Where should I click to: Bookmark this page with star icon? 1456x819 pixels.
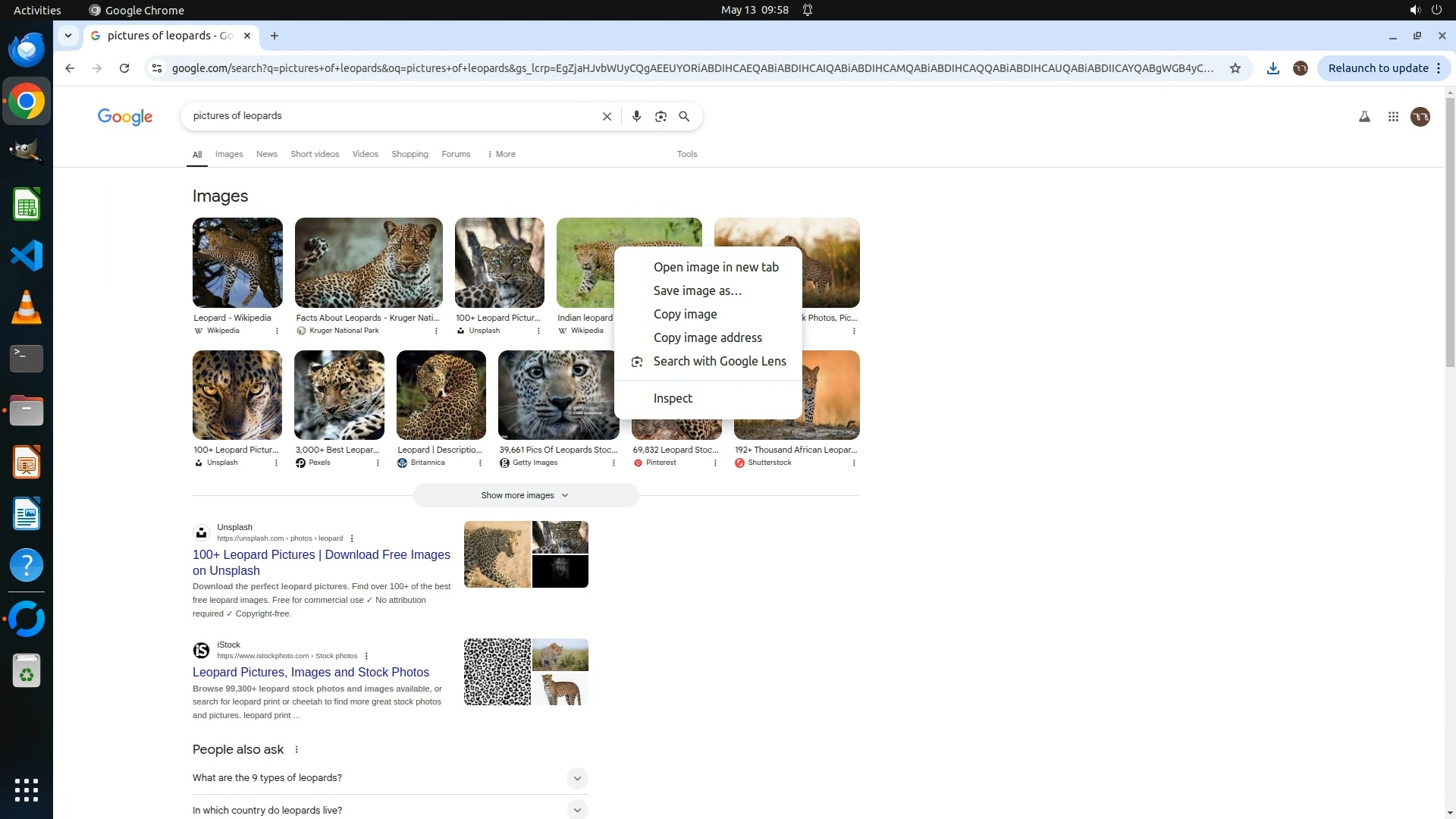tap(1235, 68)
